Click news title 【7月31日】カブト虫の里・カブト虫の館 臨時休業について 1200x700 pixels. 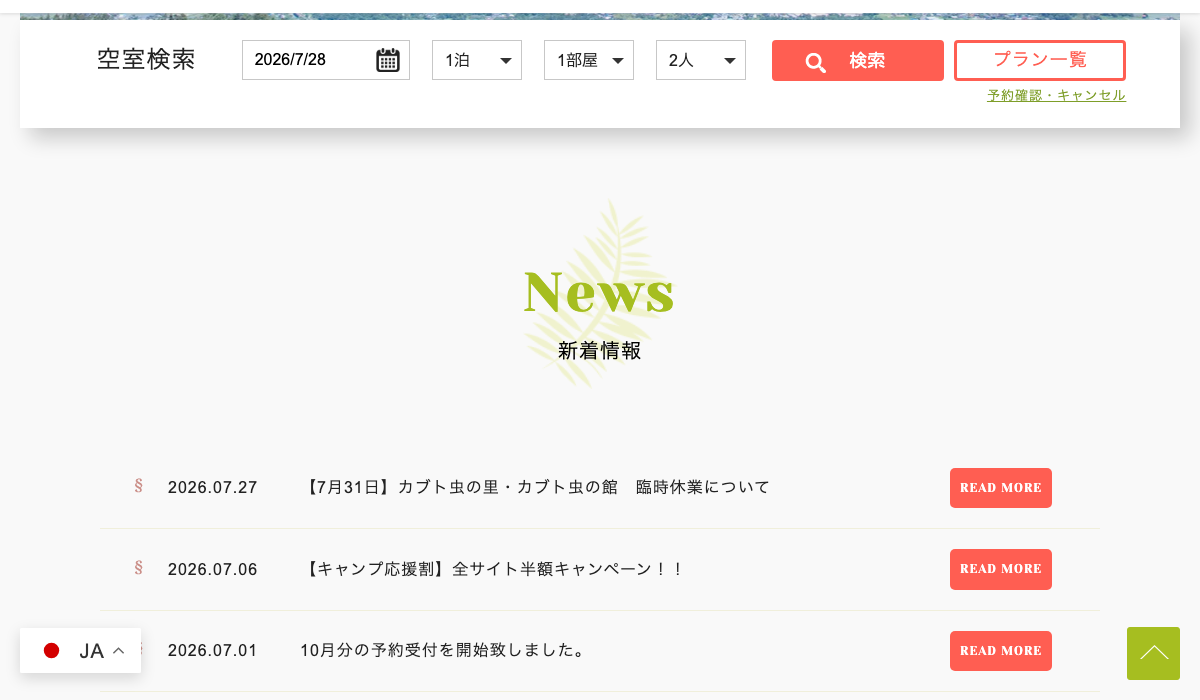tap(536, 487)
